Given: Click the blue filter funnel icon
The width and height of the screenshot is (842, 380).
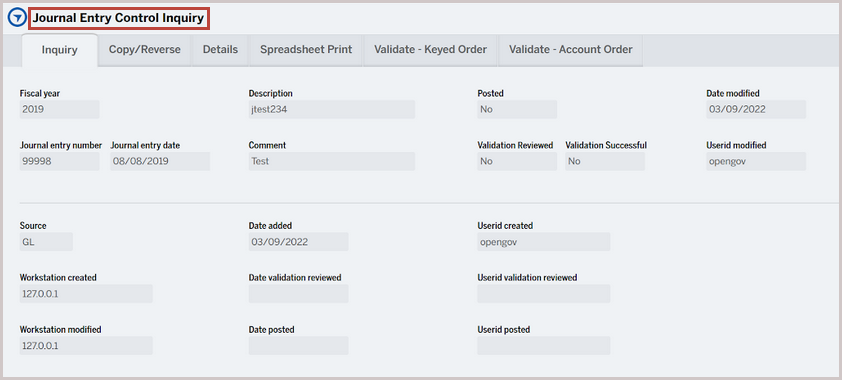Looking at the screenshot, I should 17,18.
